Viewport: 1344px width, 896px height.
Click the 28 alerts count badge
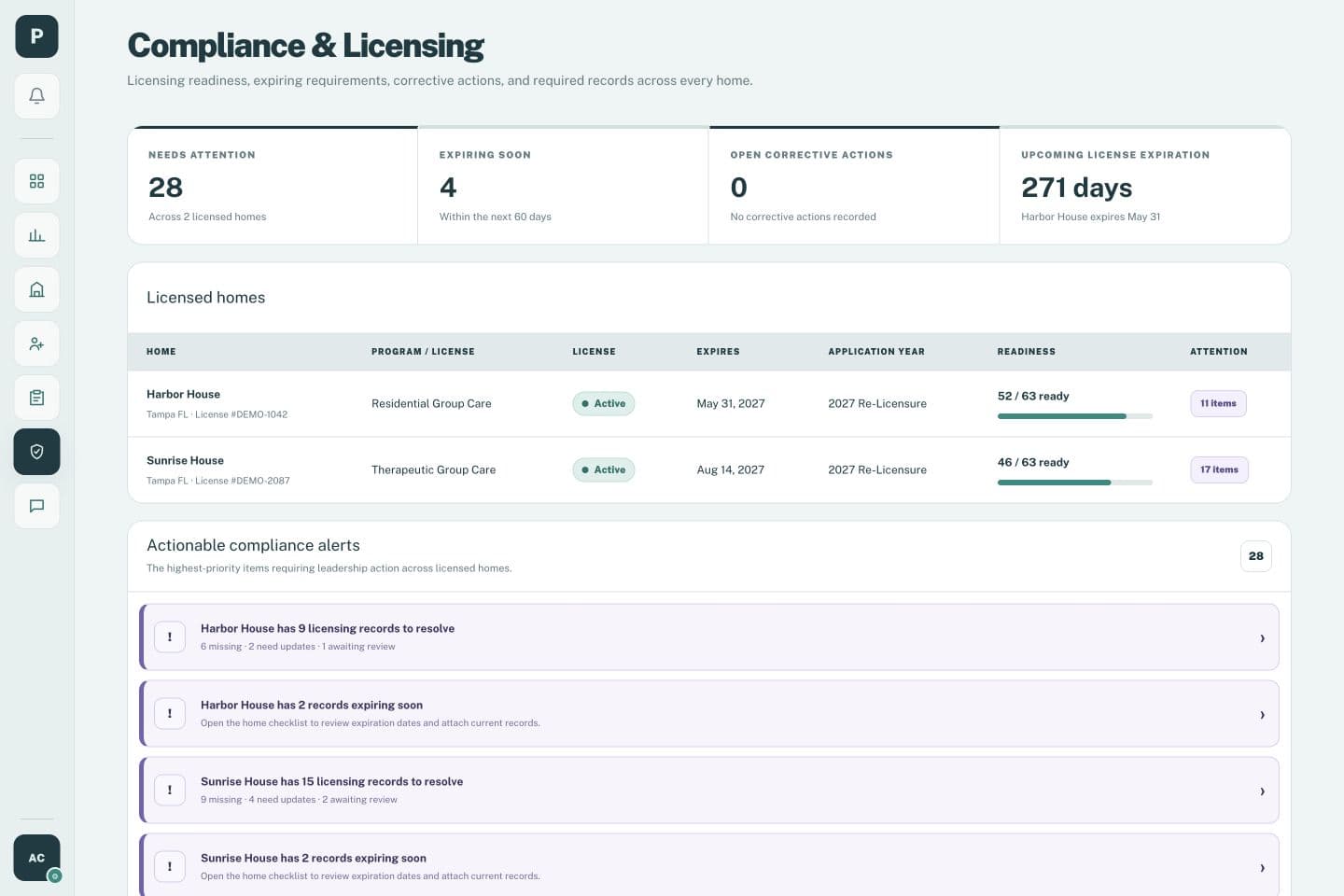(1256, 556)
